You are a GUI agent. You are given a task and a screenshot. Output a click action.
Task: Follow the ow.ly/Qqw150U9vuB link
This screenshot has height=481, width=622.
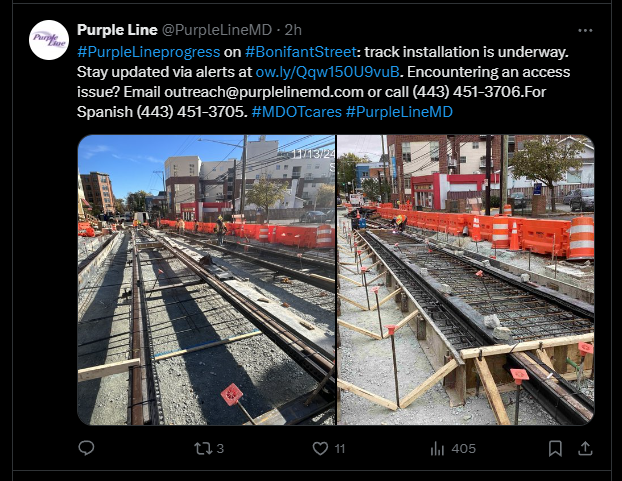pyautogui.click(x=327, y=72)
